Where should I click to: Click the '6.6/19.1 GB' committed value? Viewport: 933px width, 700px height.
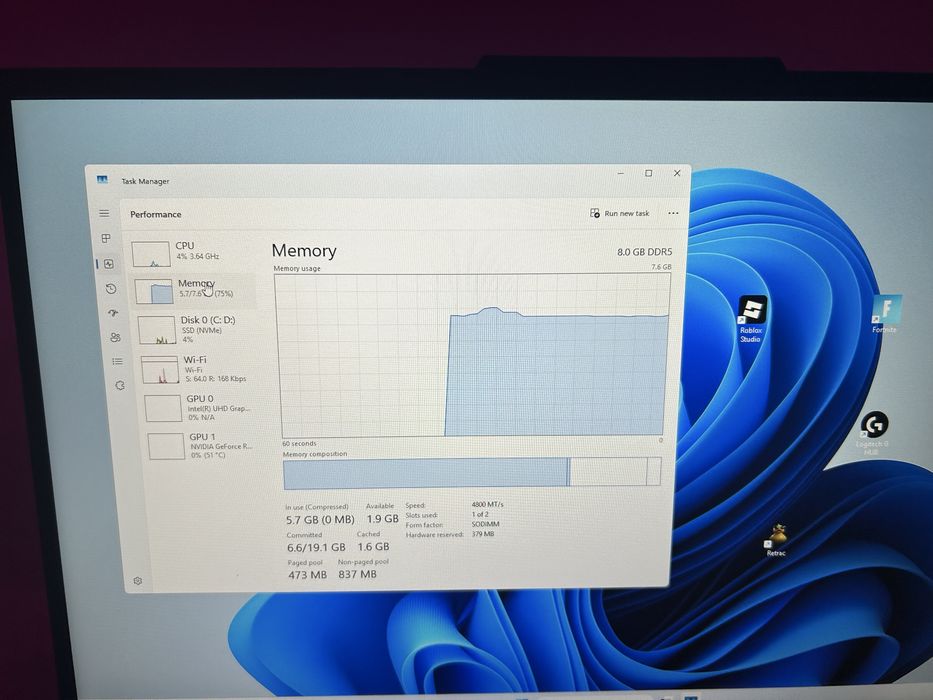pos(316,547)
